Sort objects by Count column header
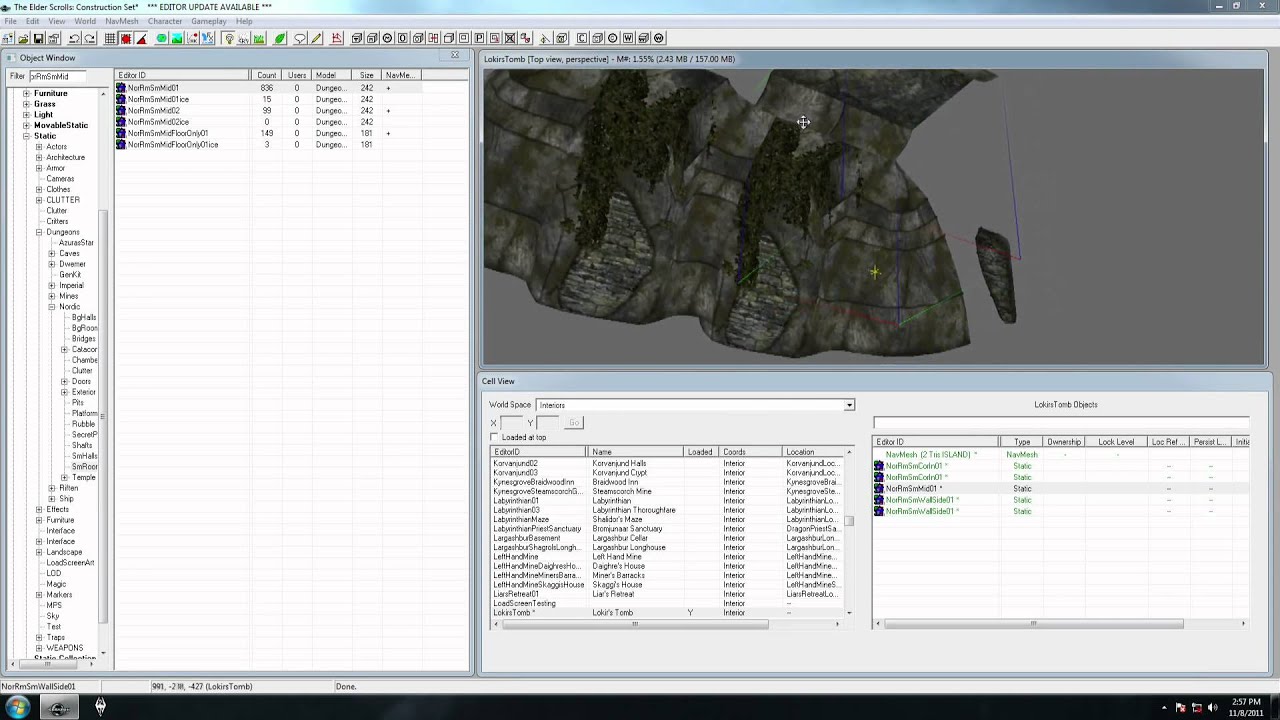Screen dimensions: 1280x720 (266, 75)
